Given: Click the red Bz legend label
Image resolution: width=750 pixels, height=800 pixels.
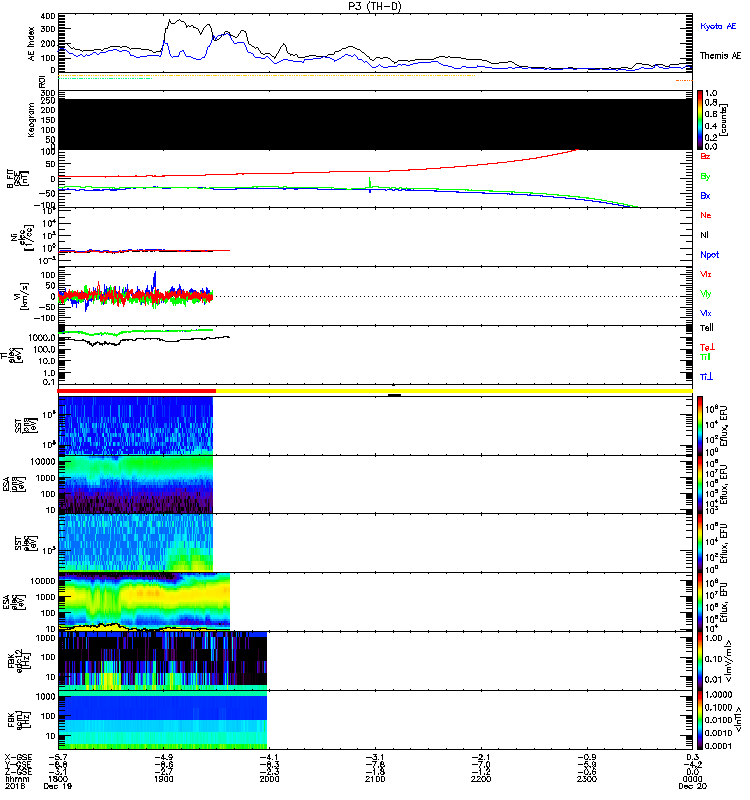Looking at the screenshot, I should tap(705, 156).
